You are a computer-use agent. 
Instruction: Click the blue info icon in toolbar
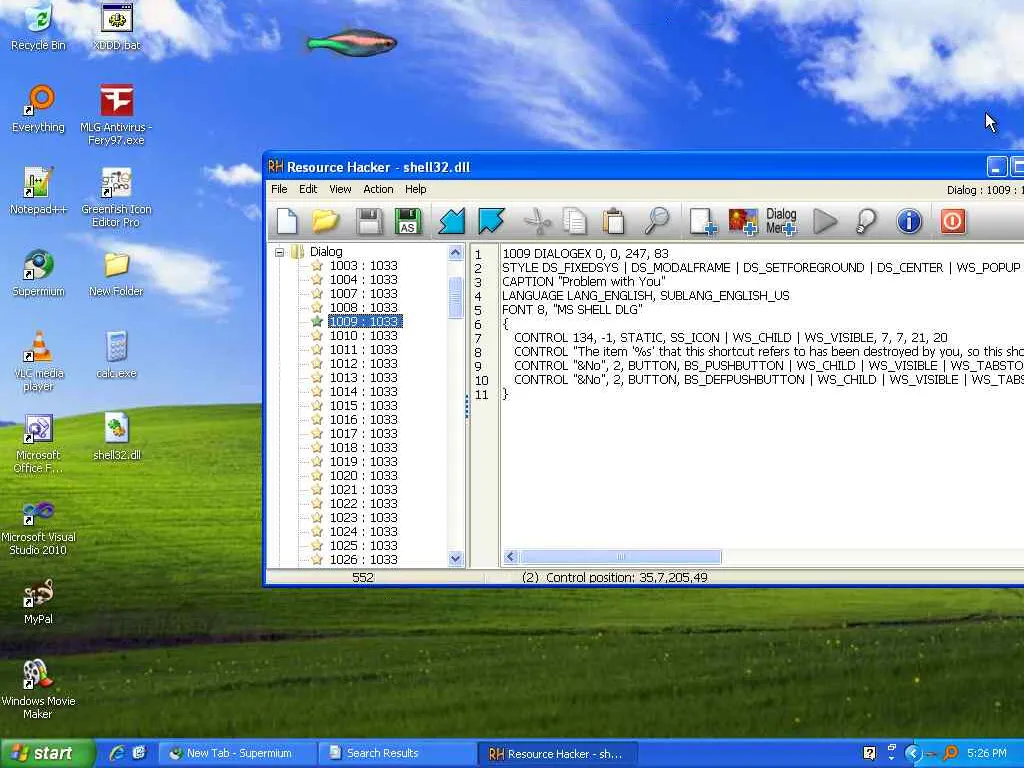click(x=909, y=221)
